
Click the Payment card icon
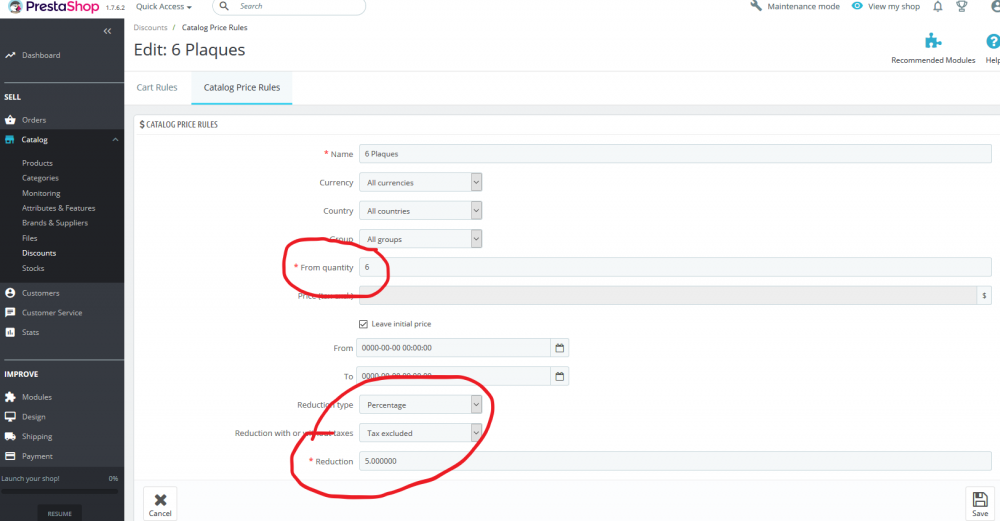(10, 456)
